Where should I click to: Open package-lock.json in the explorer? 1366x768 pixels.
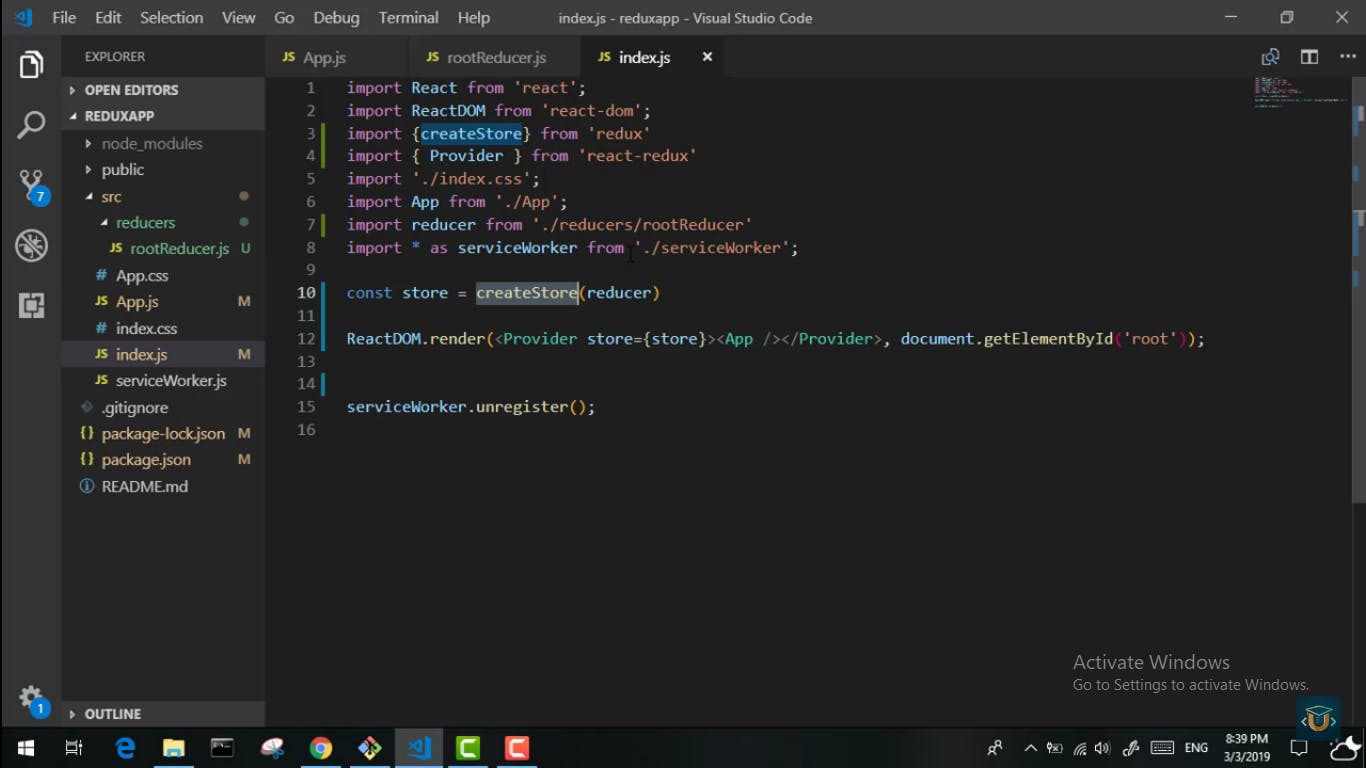[163, 434]
